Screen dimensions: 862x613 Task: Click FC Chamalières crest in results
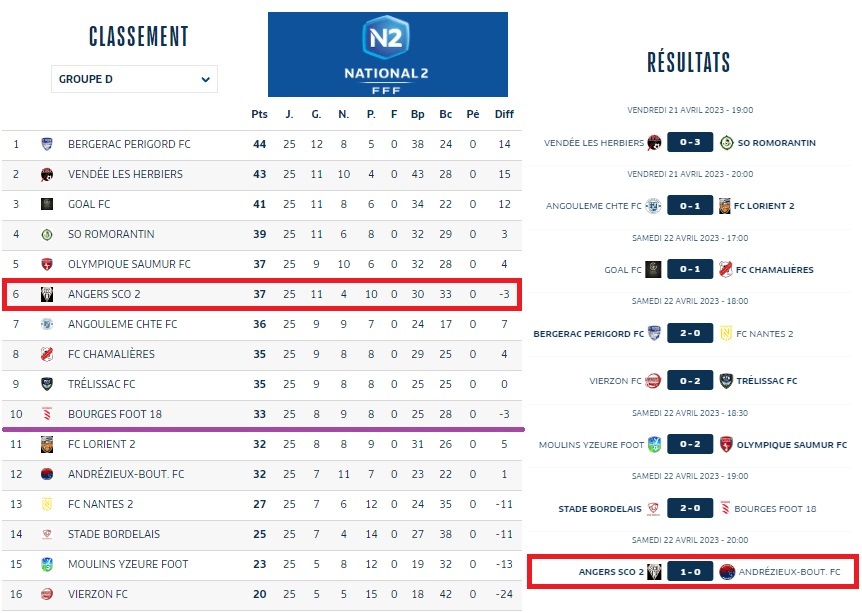pyautogui.click(x=725, y=270)
